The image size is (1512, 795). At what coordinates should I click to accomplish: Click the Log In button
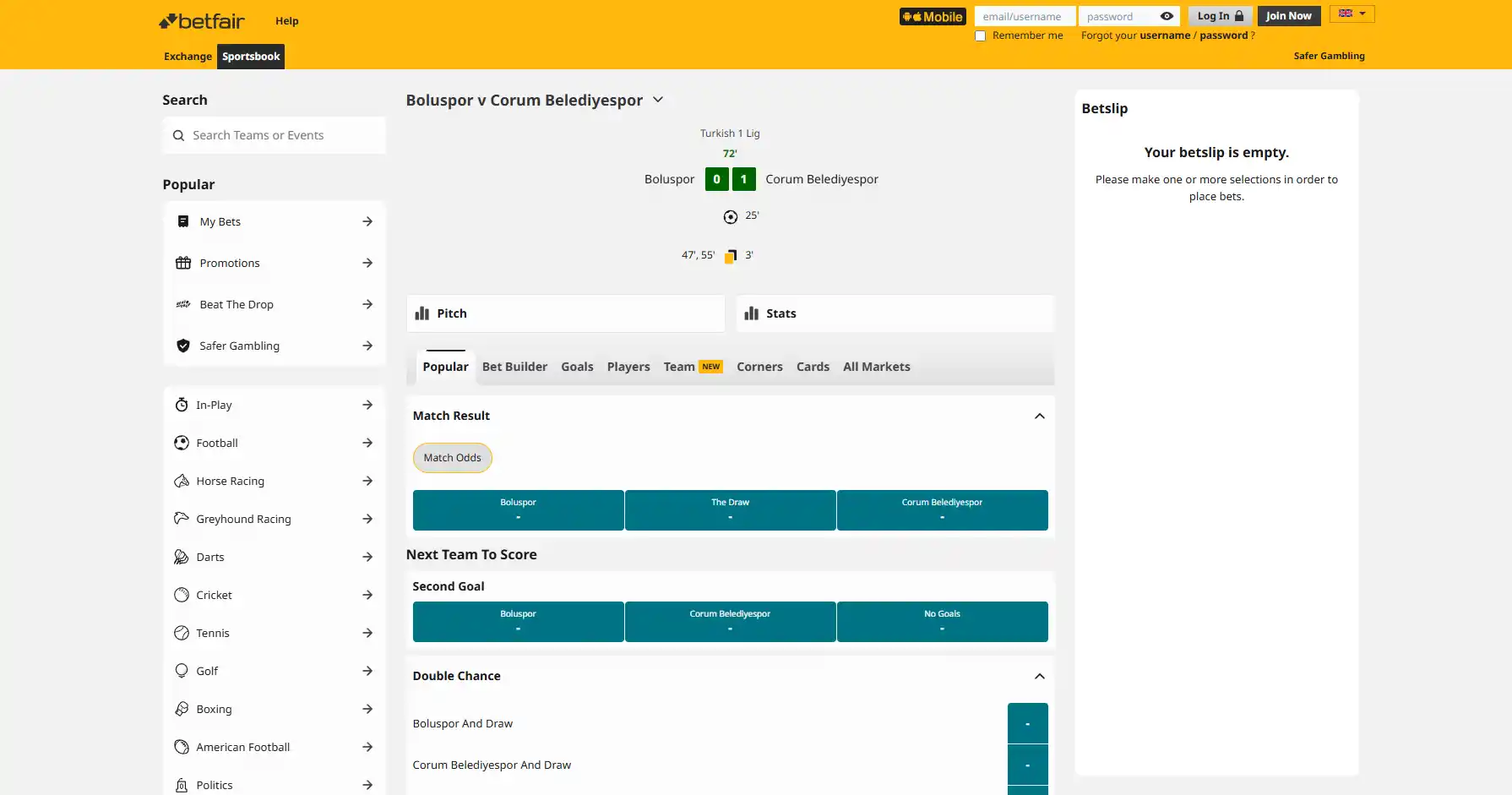pos(1220,16)
